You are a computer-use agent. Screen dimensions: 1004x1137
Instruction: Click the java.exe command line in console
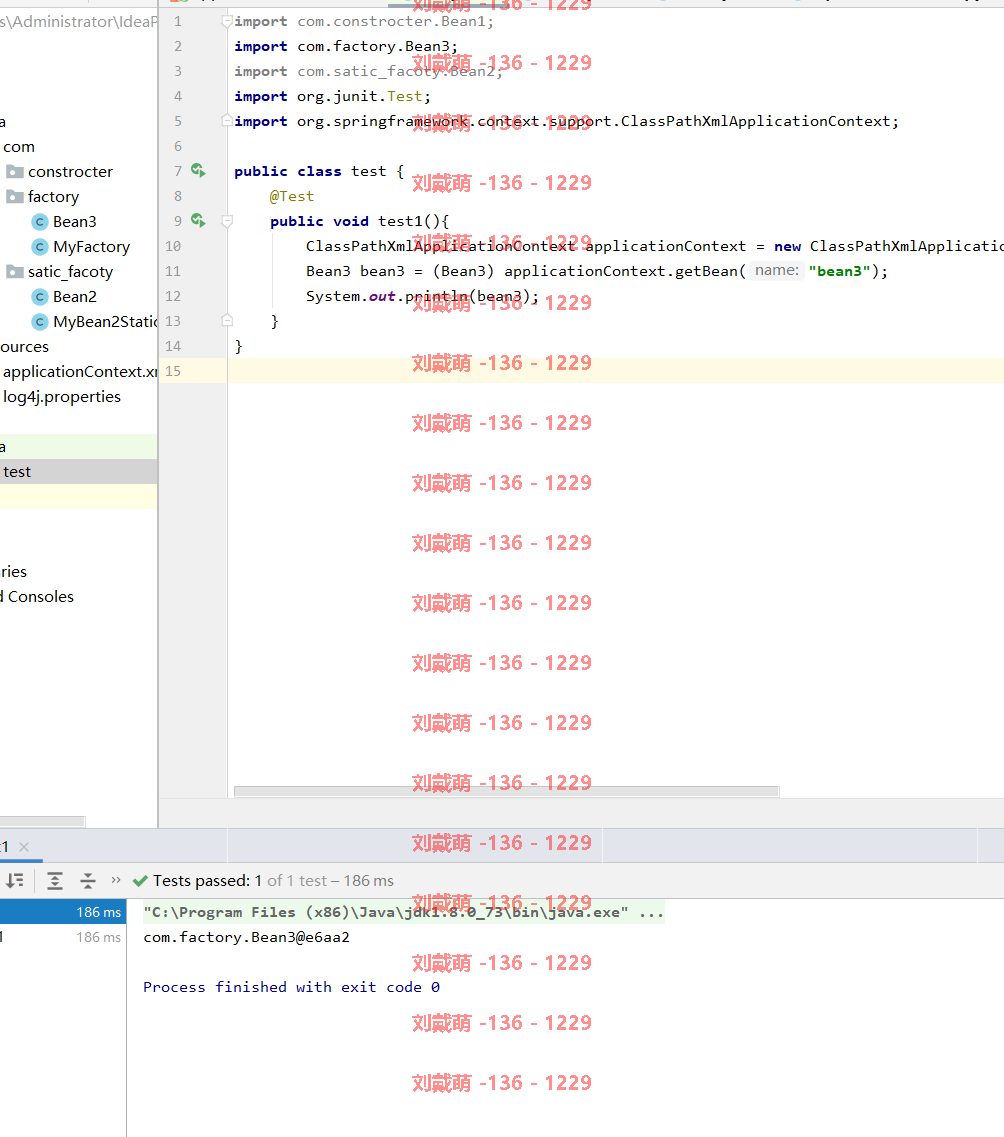404,912
